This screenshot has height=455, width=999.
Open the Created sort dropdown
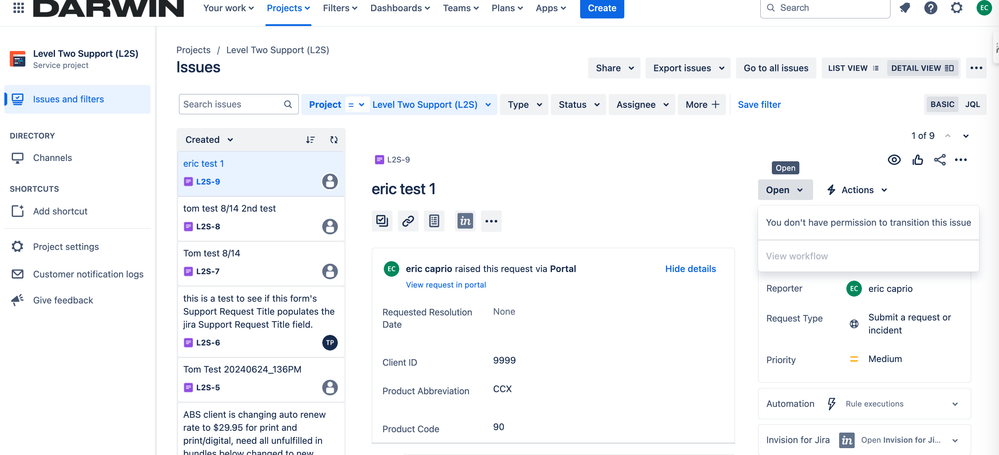(x=209, y=140)
